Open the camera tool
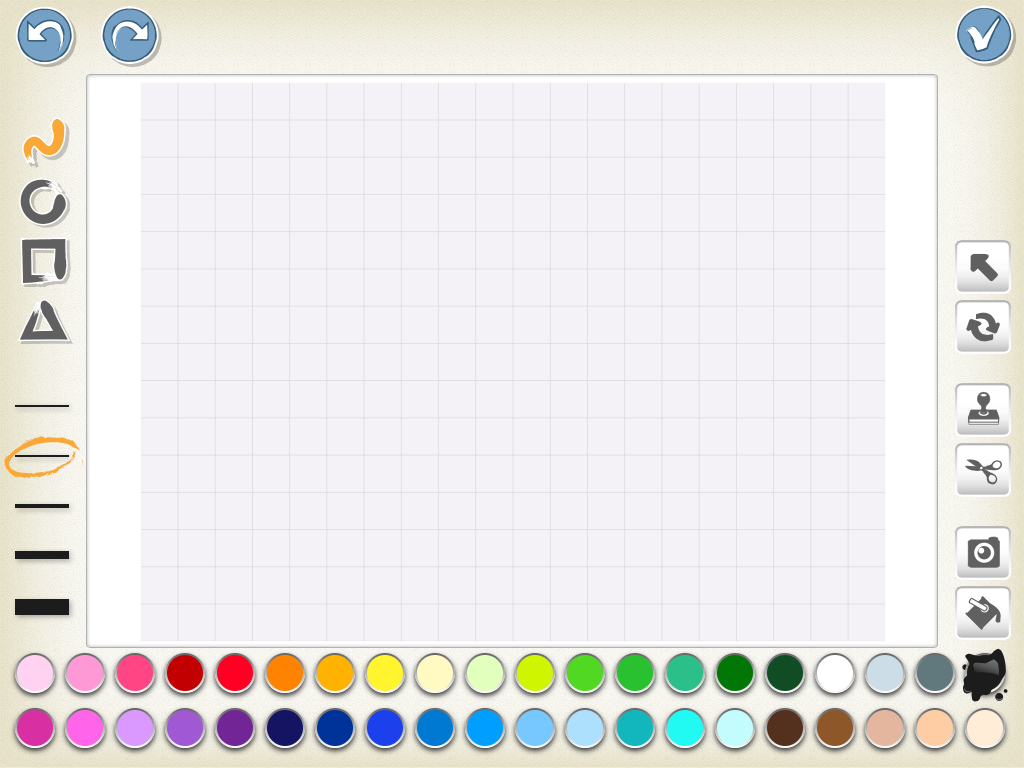This screenshot has height=768, width=1024. tap(983, 552)
